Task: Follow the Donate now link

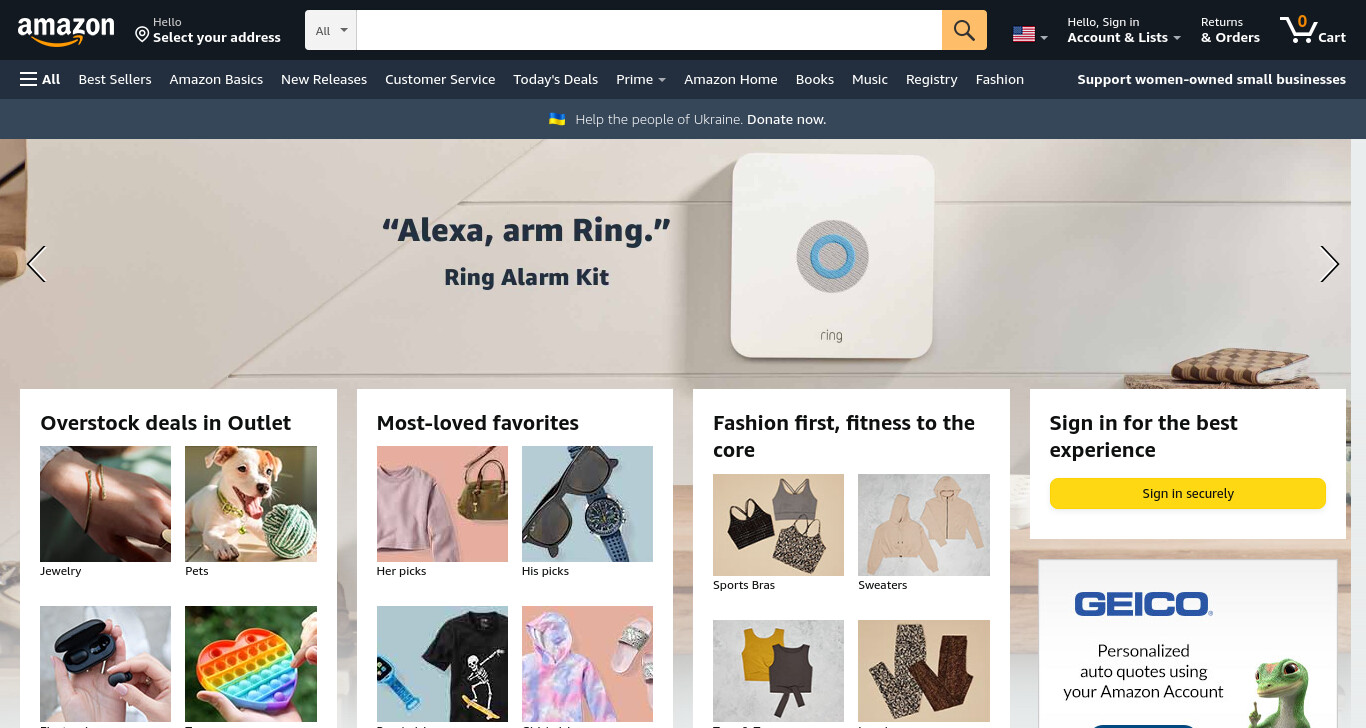Action: 786,119
